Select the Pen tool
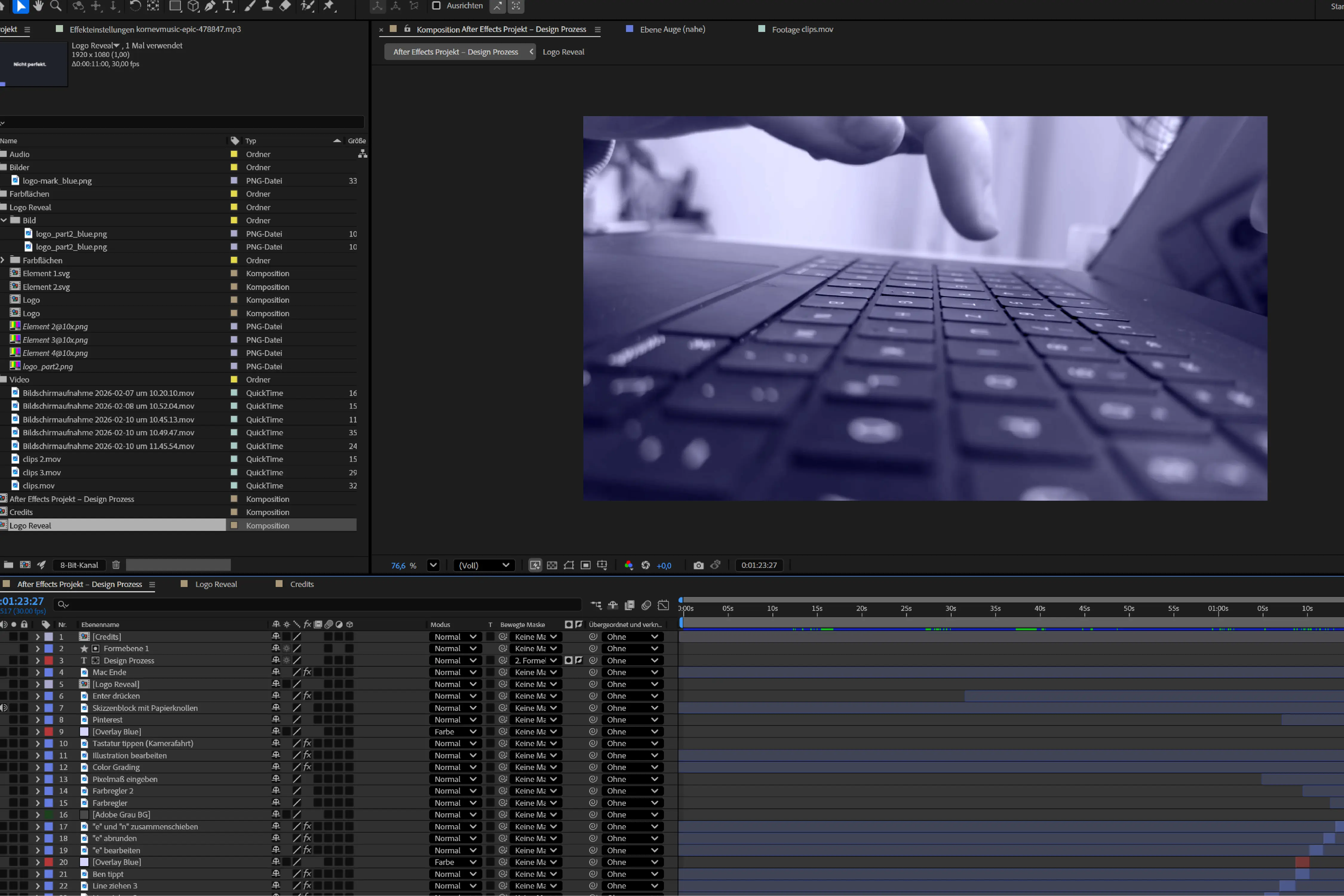The image size is (1344, 896). [x=210, y=6]
